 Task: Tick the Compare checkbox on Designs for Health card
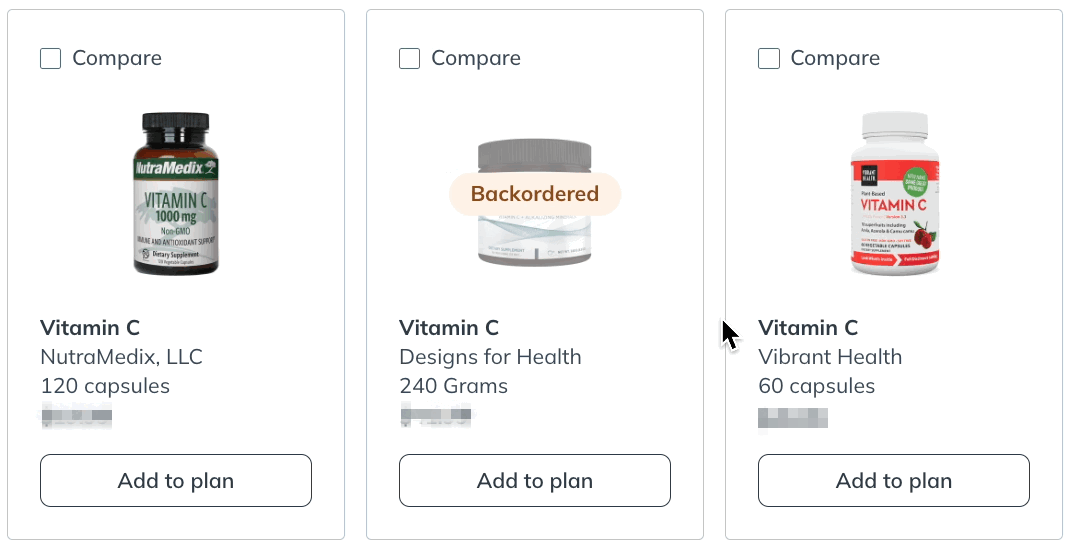409,59
